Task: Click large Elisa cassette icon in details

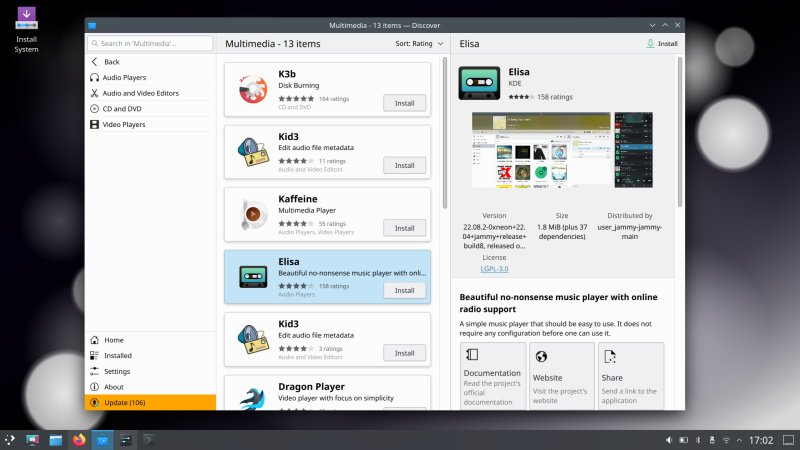Action: point(479,83)
